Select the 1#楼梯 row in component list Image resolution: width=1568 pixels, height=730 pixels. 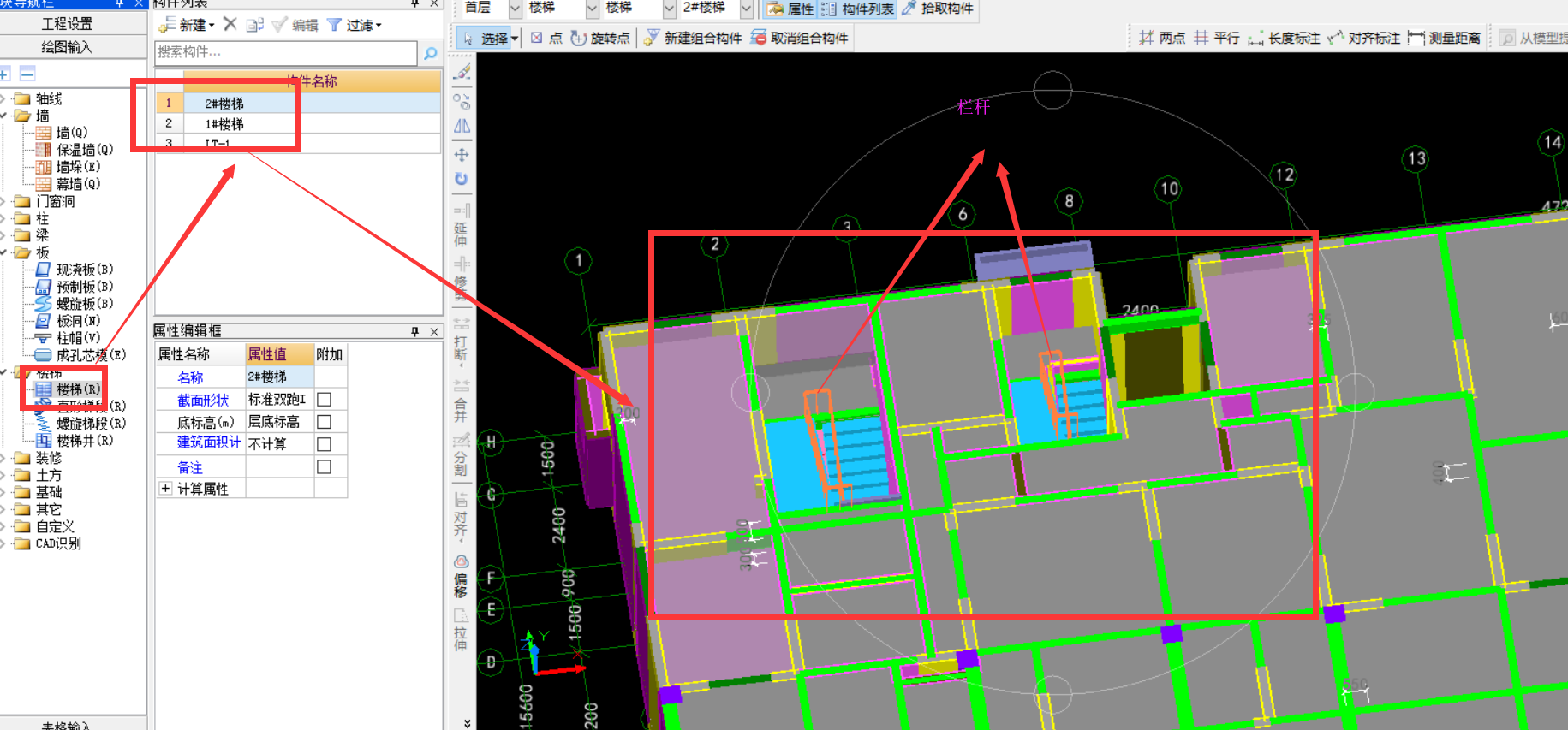pos(298,123)
